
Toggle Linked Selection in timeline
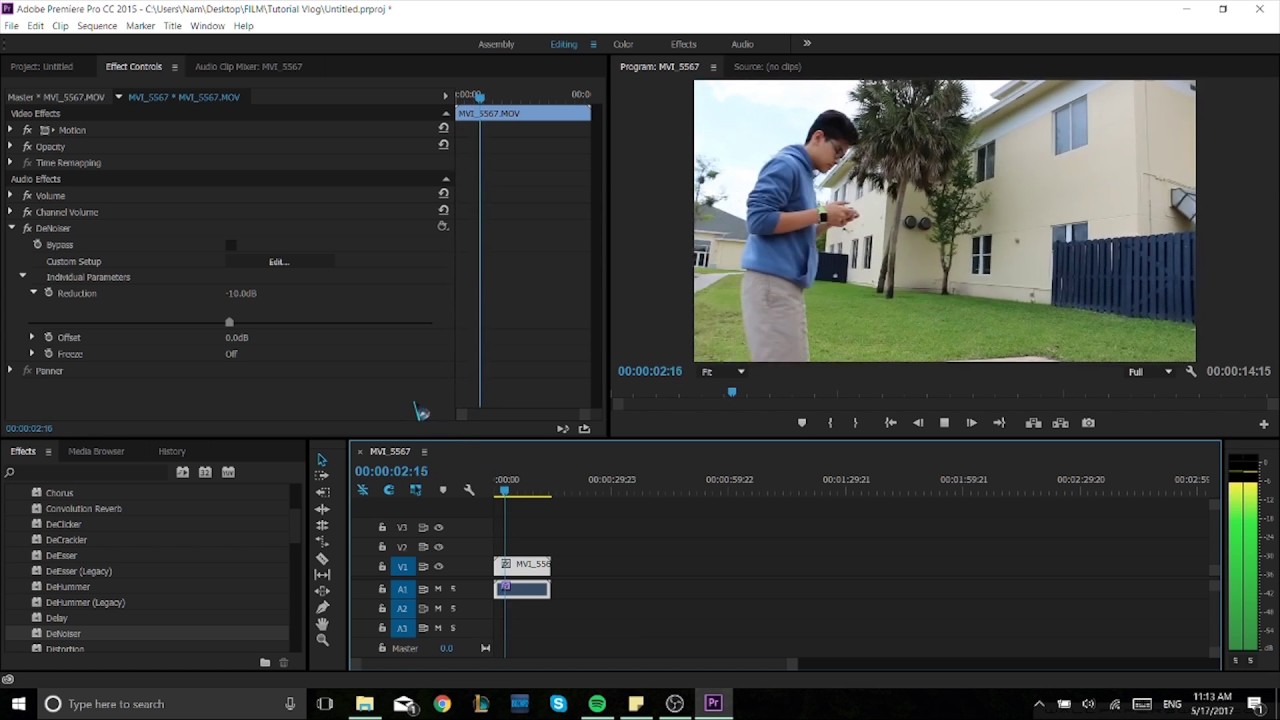point(415,490)
